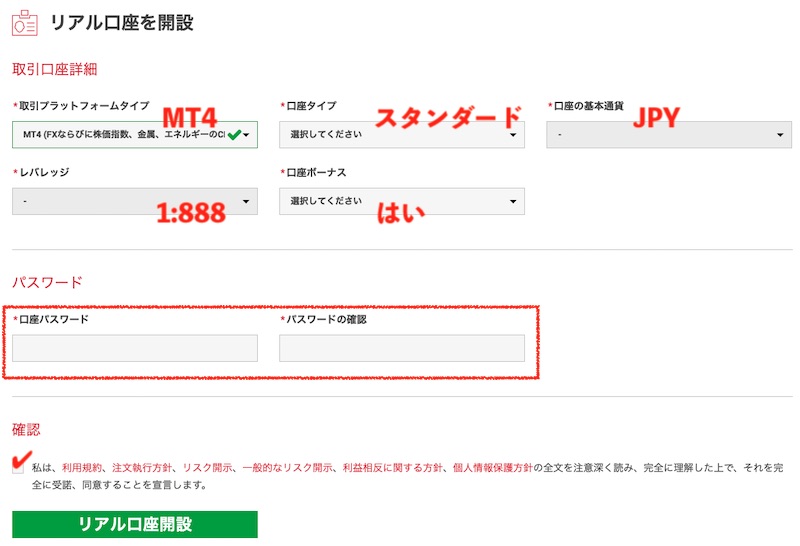Click the 取引口座詳細 section heading
The width and height of the screenshot is (800, 546).
[x=55, y=69]
